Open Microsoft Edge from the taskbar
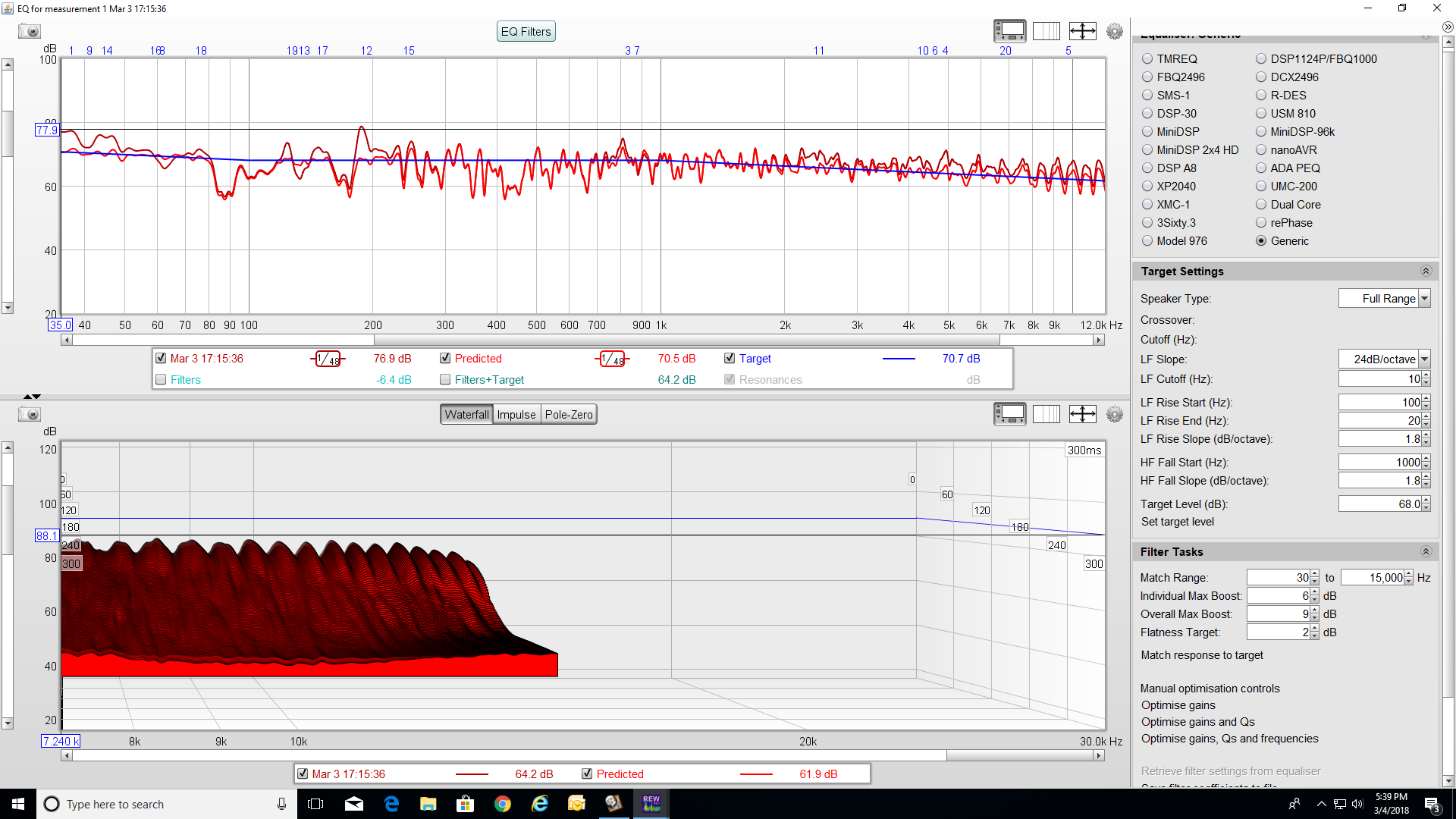Image resolution: width=1456 pixels, height=819 pixels. tap(391, 804)
